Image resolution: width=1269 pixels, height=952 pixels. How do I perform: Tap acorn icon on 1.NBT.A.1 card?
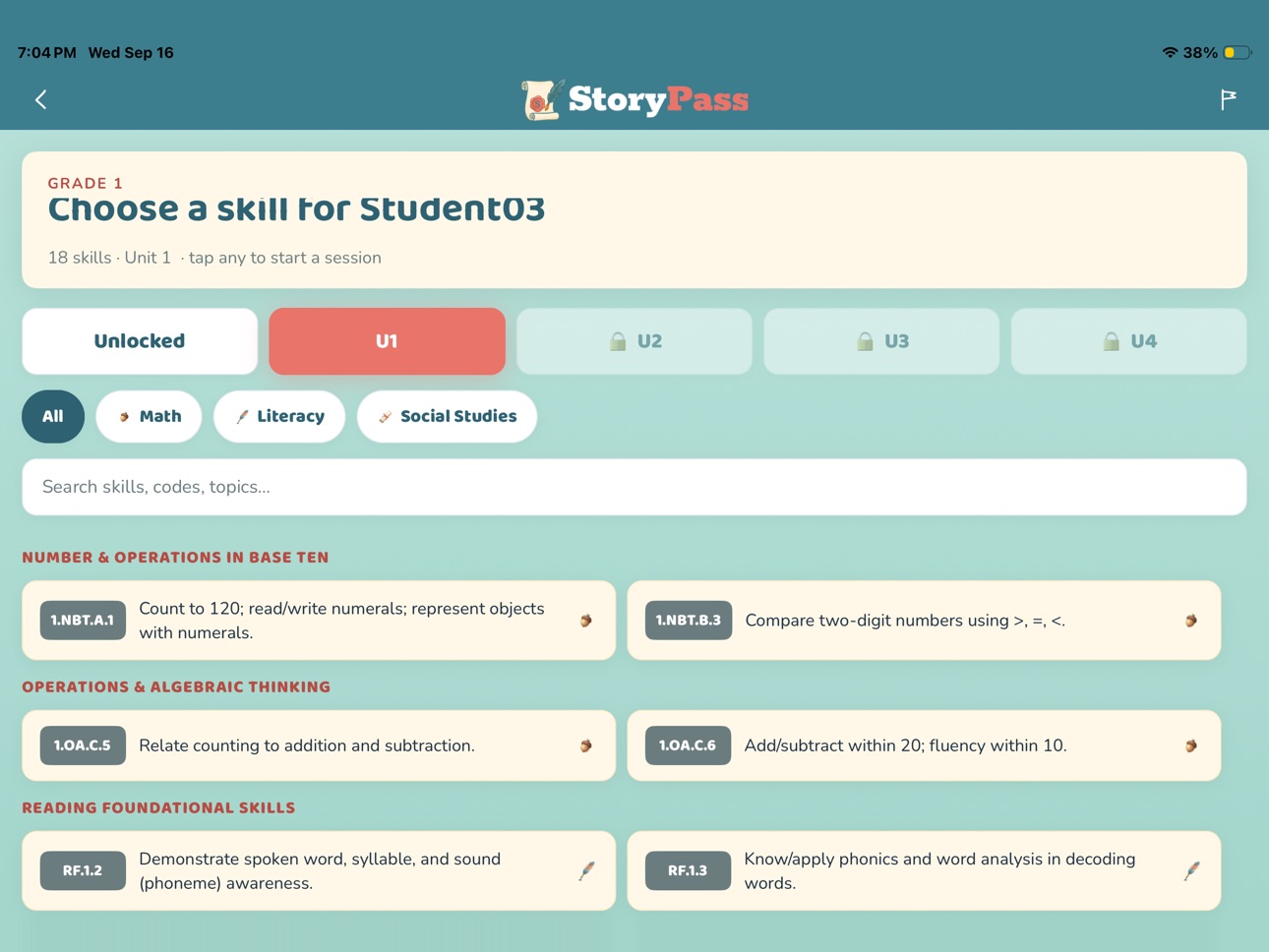coord(586,621)
